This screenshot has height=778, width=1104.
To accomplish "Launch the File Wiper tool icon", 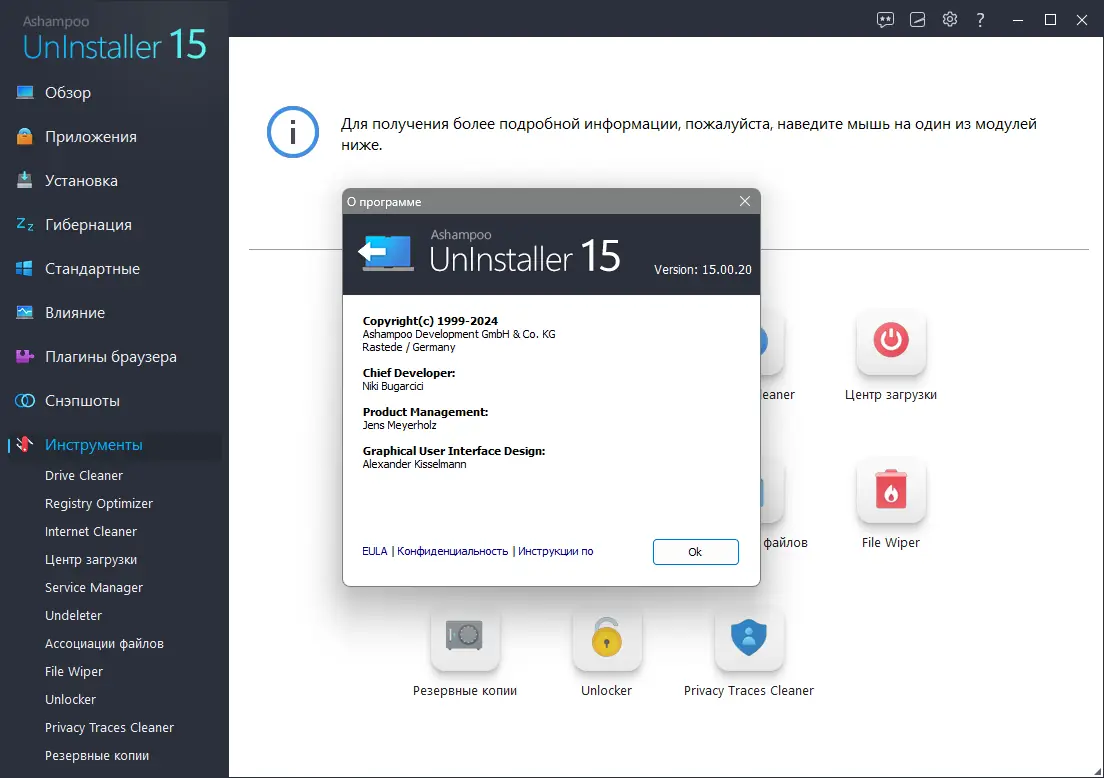I will click(890, 490).
